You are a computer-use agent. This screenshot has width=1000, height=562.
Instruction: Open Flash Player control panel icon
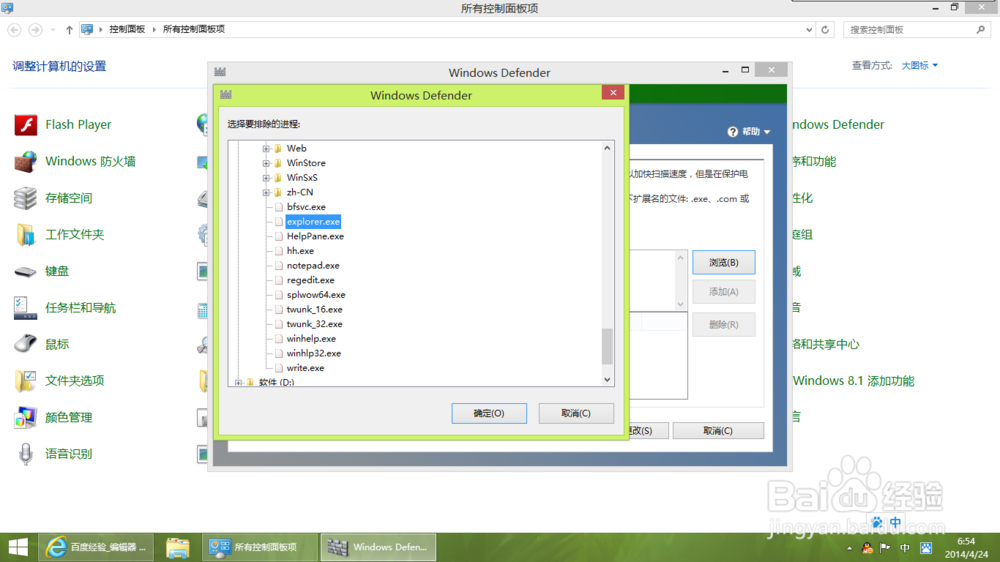26,125
